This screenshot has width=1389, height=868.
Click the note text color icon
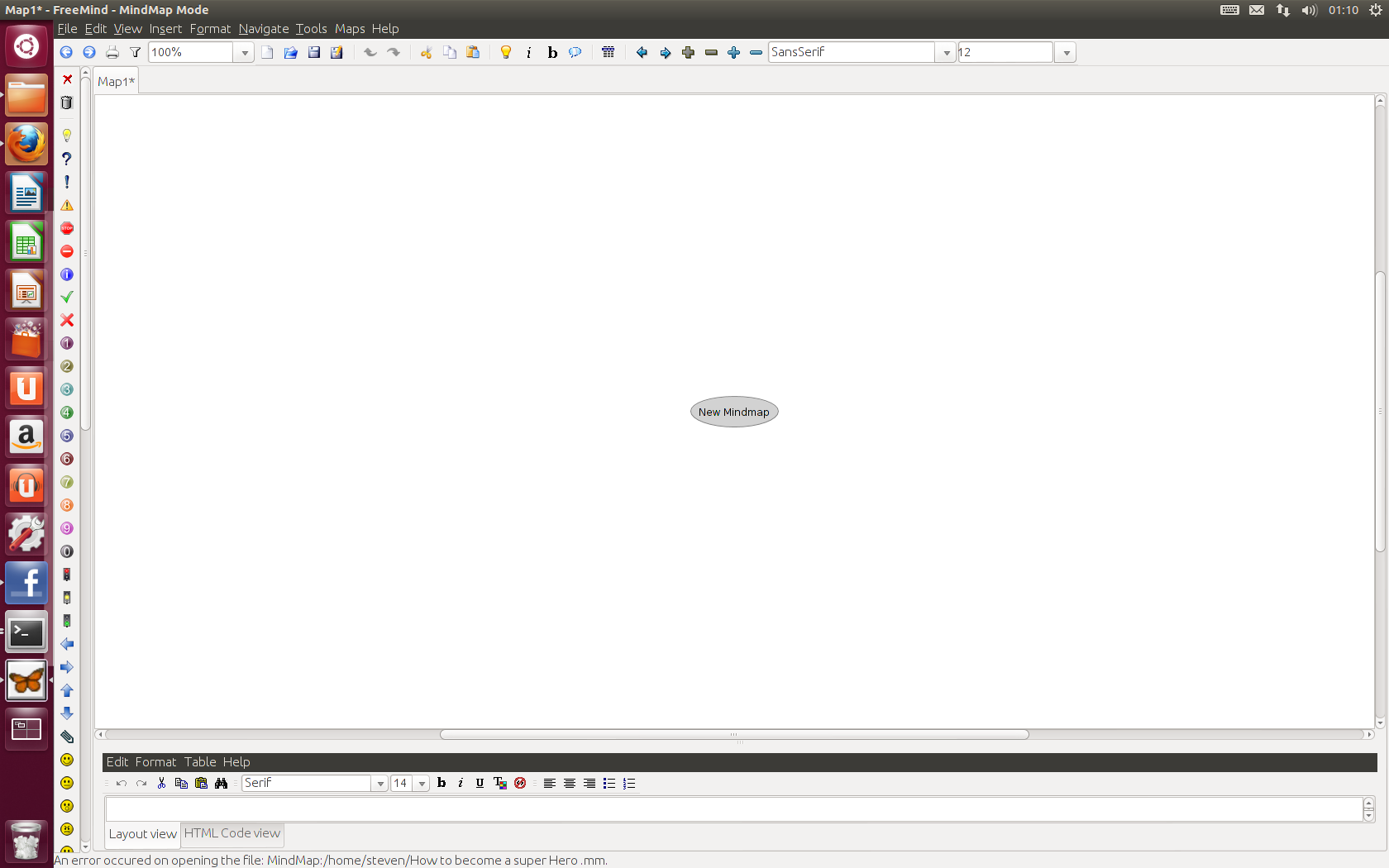[499, 783]
